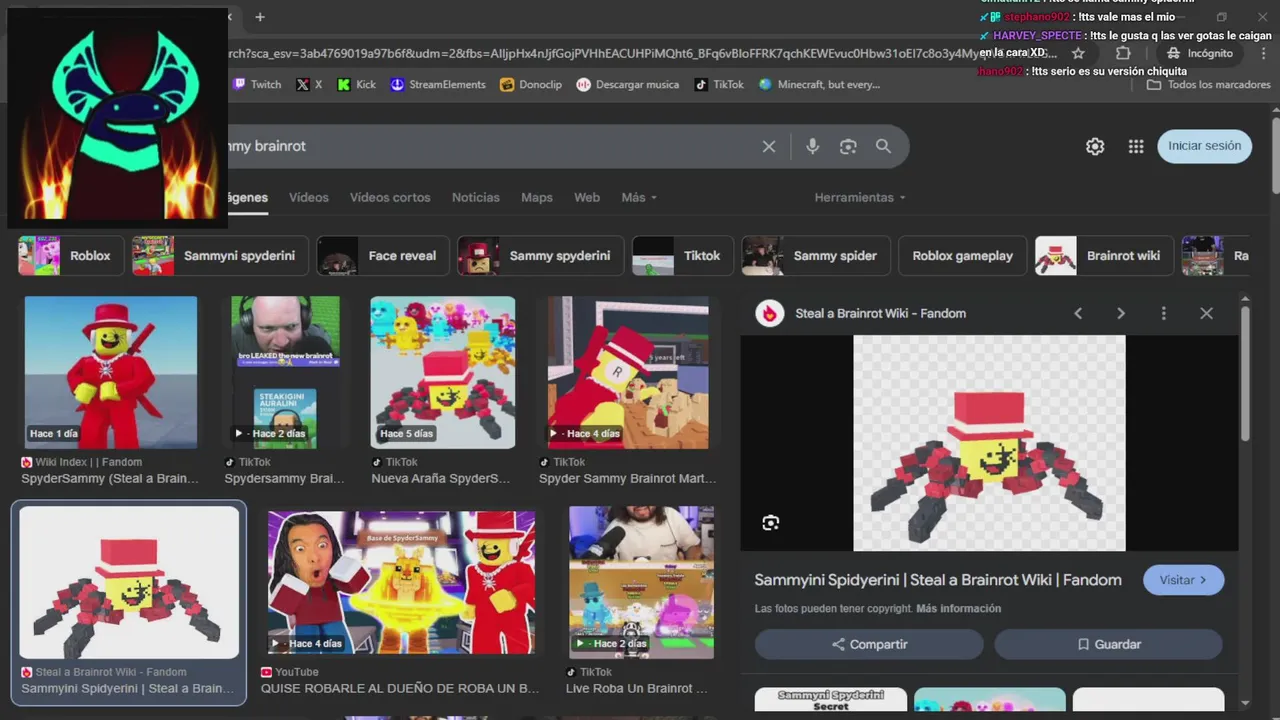Close the image preview panel

click(1206, 313)
